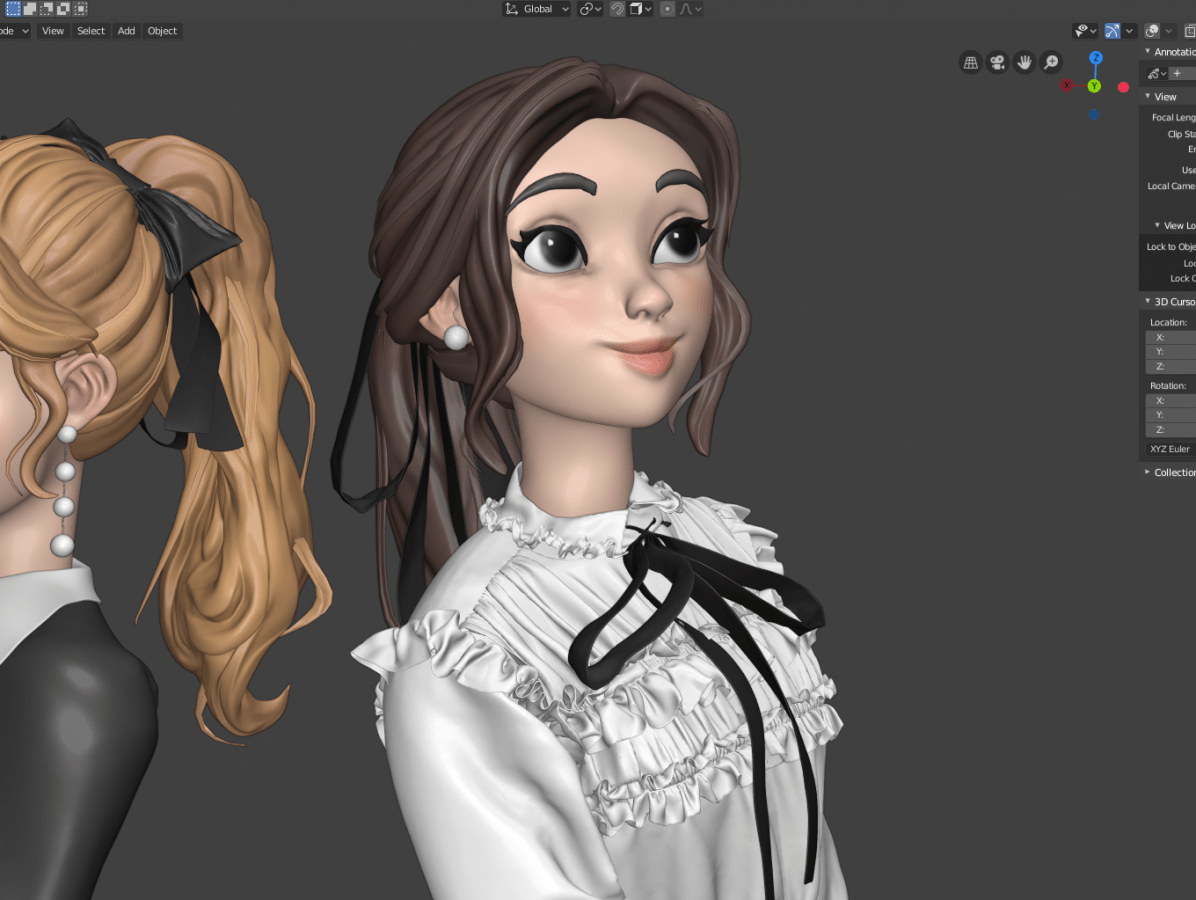Click the perspective/orthographic toggle grid icon
This screenshot has height=900, width=1196.
970,62
